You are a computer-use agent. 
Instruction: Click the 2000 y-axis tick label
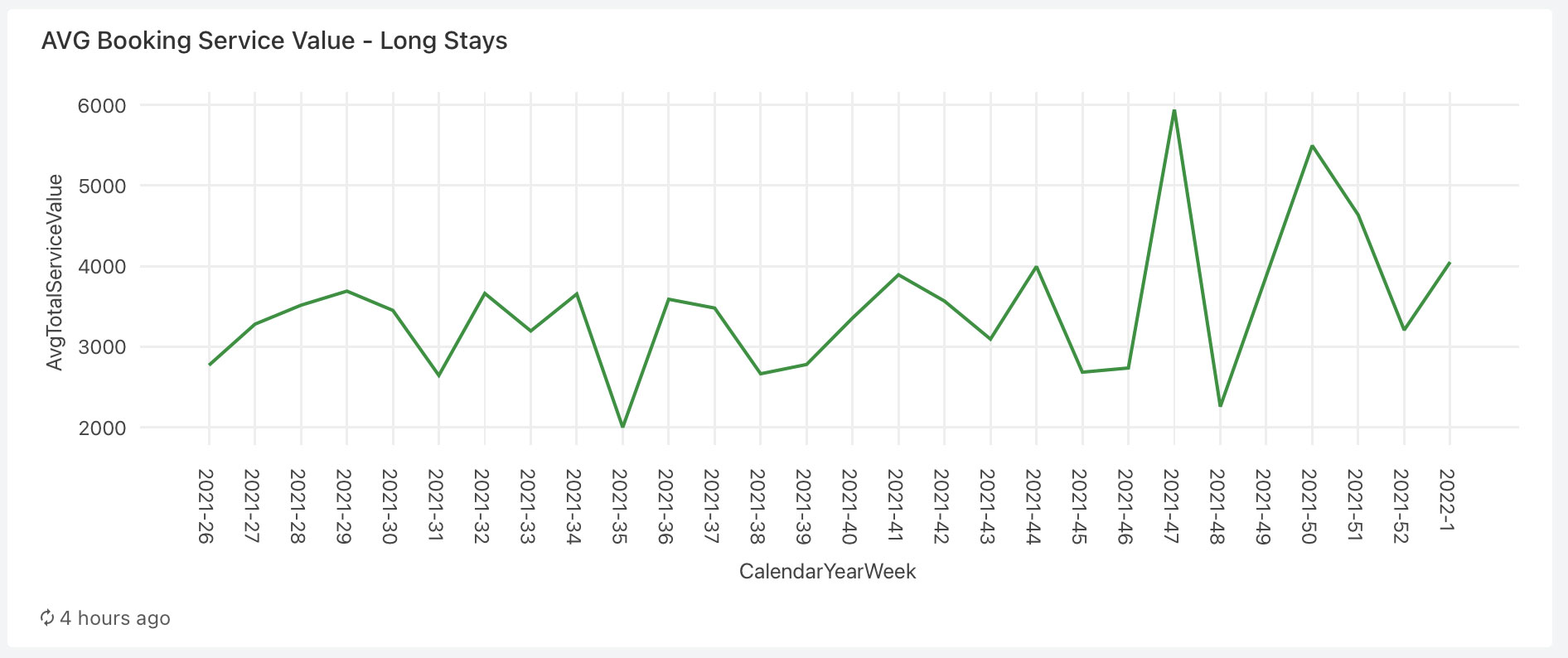coord(103,428)
